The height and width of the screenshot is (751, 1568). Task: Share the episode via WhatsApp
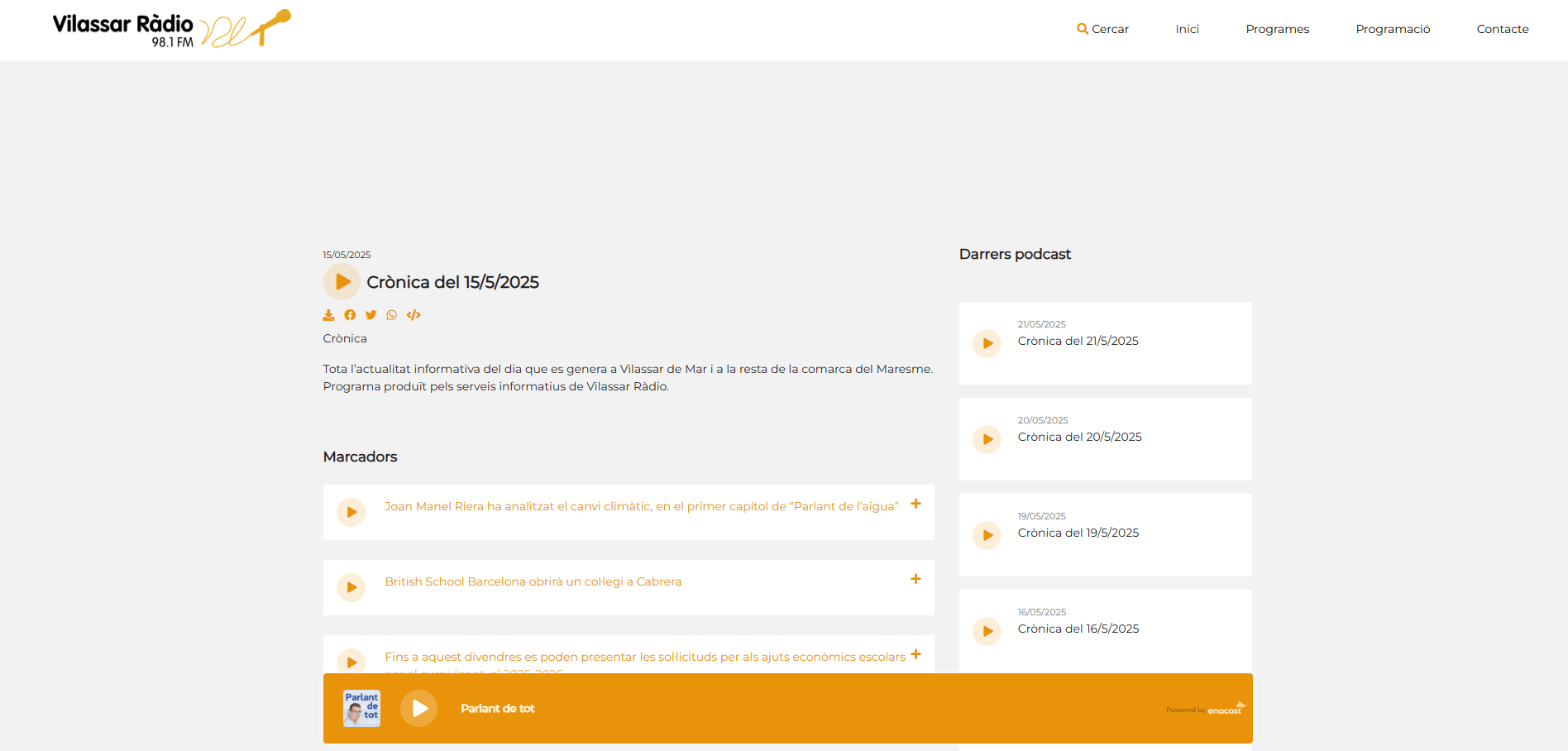[x=391, y=315]
